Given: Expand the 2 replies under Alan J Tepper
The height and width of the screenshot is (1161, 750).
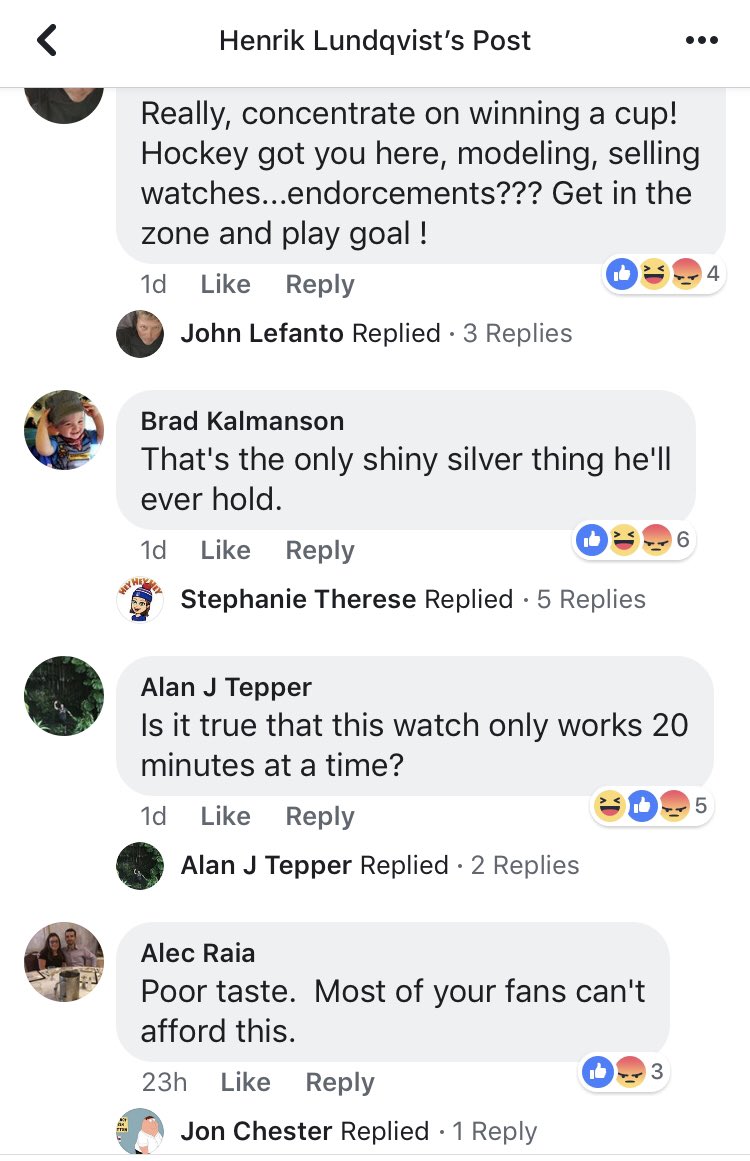Looking at the screenshot, I should coord(348,865).
